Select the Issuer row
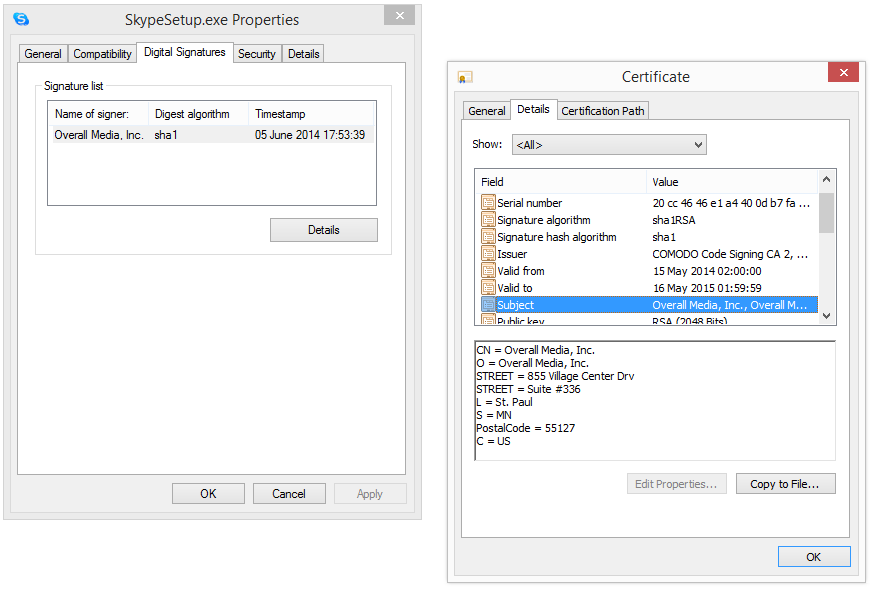 (649, 254)
